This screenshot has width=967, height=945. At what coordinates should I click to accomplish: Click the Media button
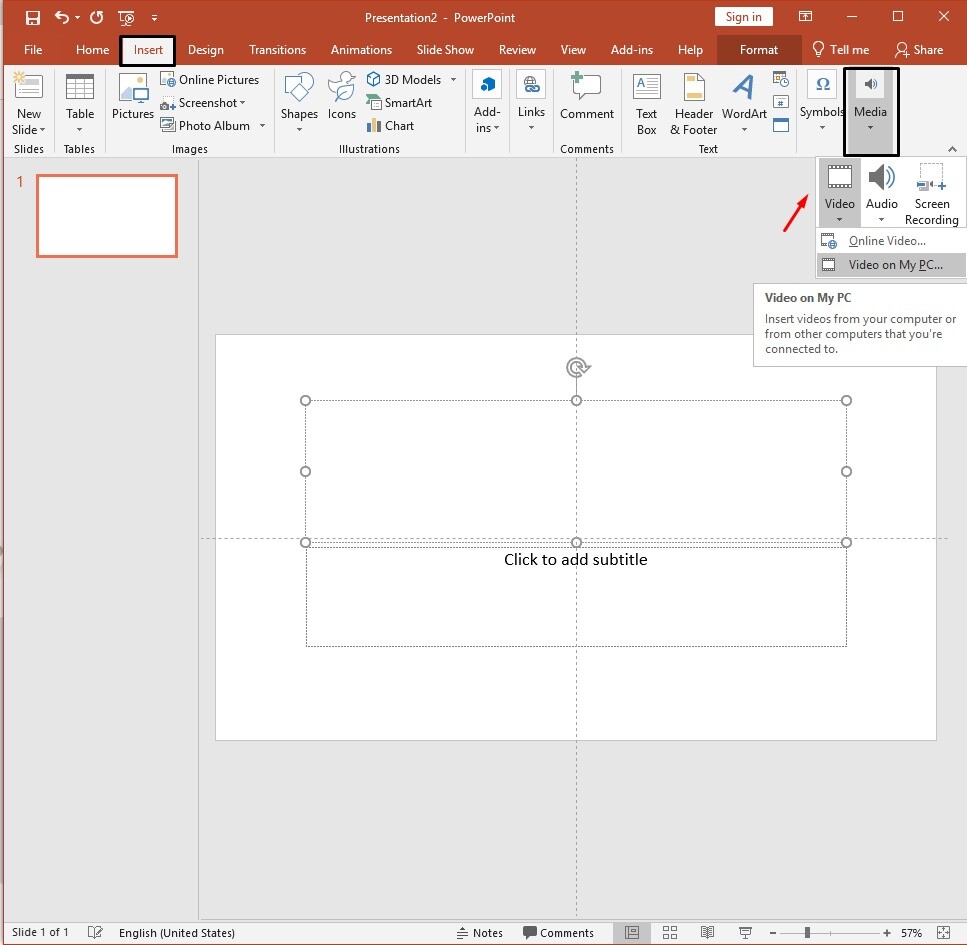pos(870,111)
